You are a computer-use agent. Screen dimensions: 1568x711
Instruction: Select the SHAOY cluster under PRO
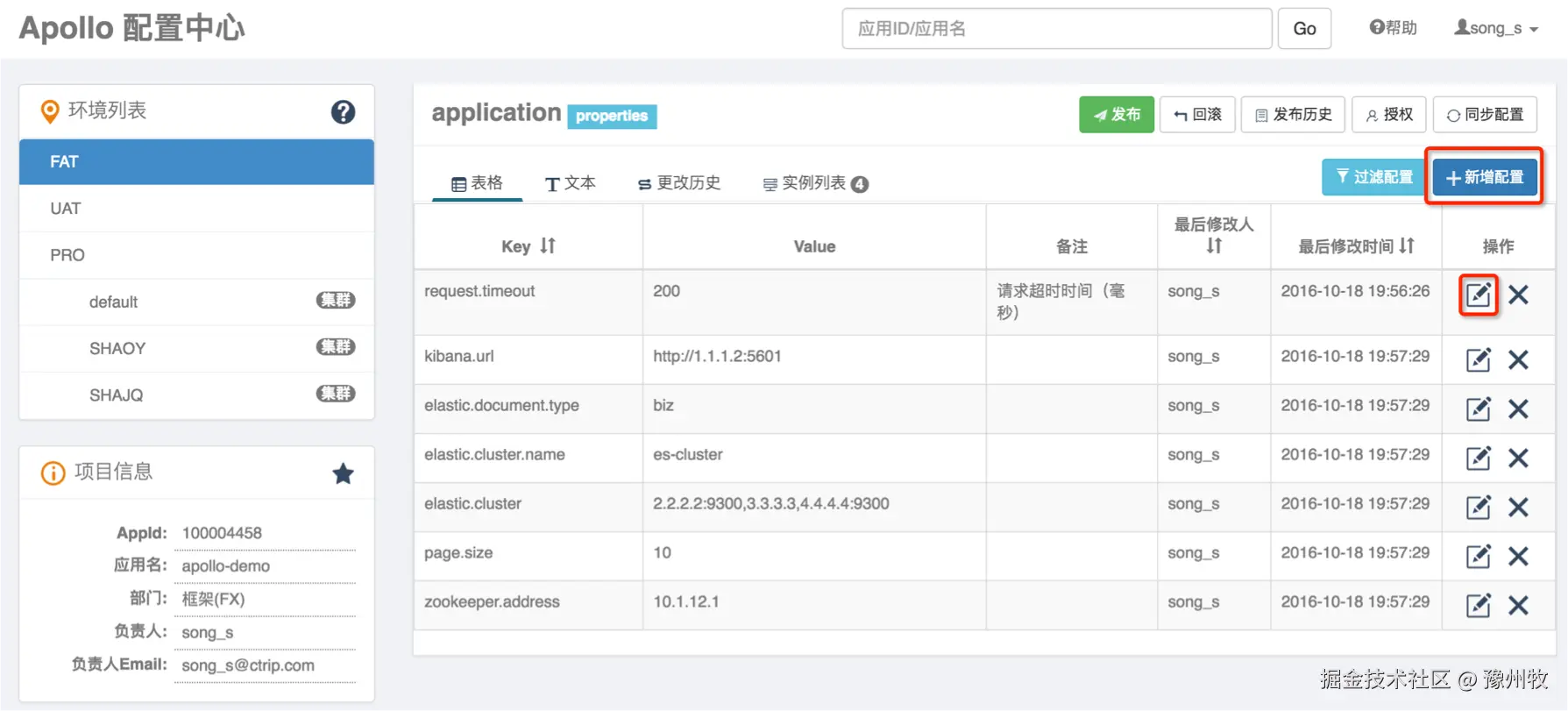coord(117,349)
